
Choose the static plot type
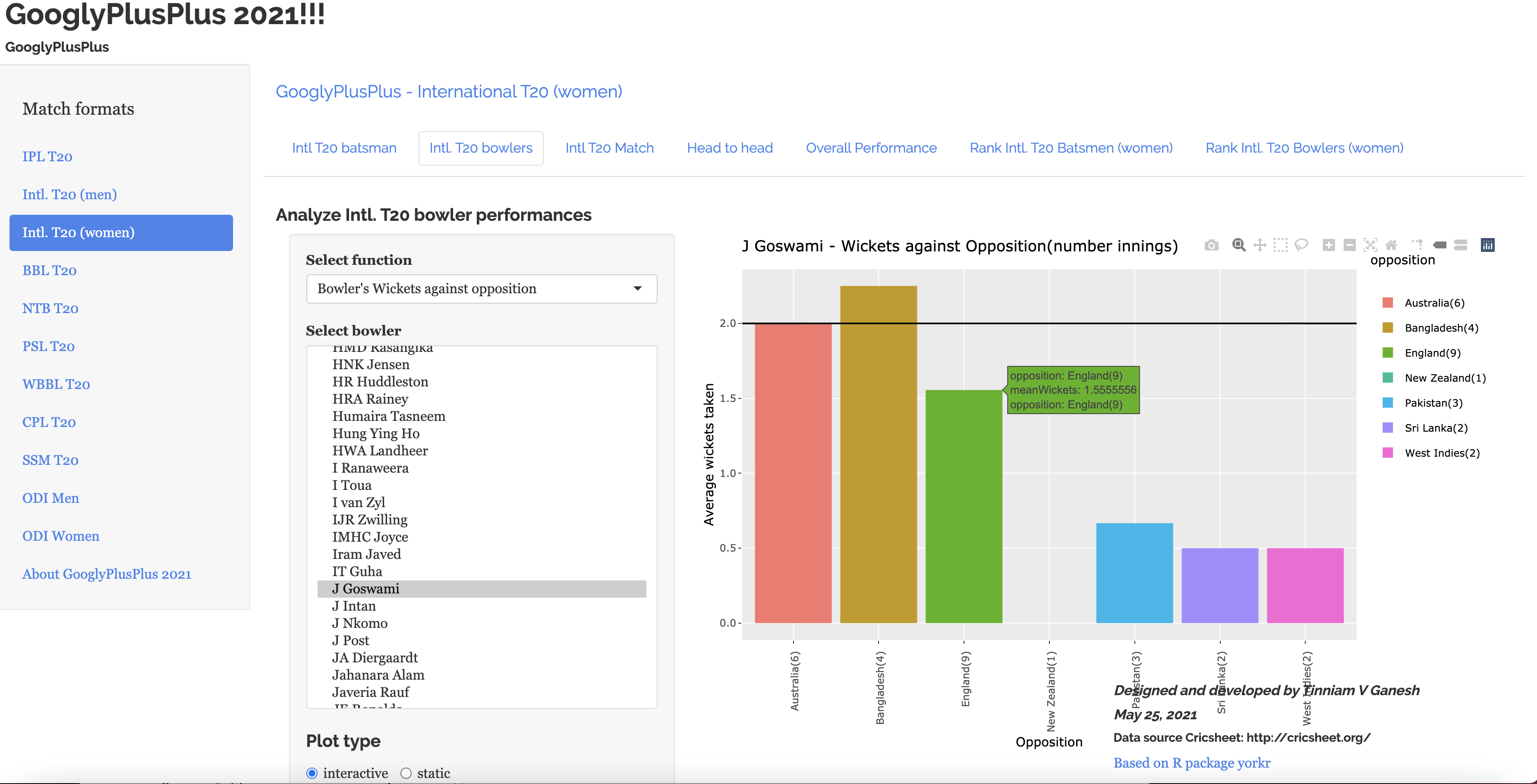pos(406,773)
